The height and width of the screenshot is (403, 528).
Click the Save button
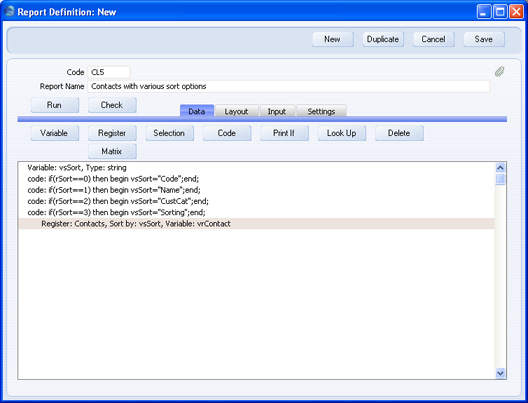pyautogui.click(x=484, y=39)
